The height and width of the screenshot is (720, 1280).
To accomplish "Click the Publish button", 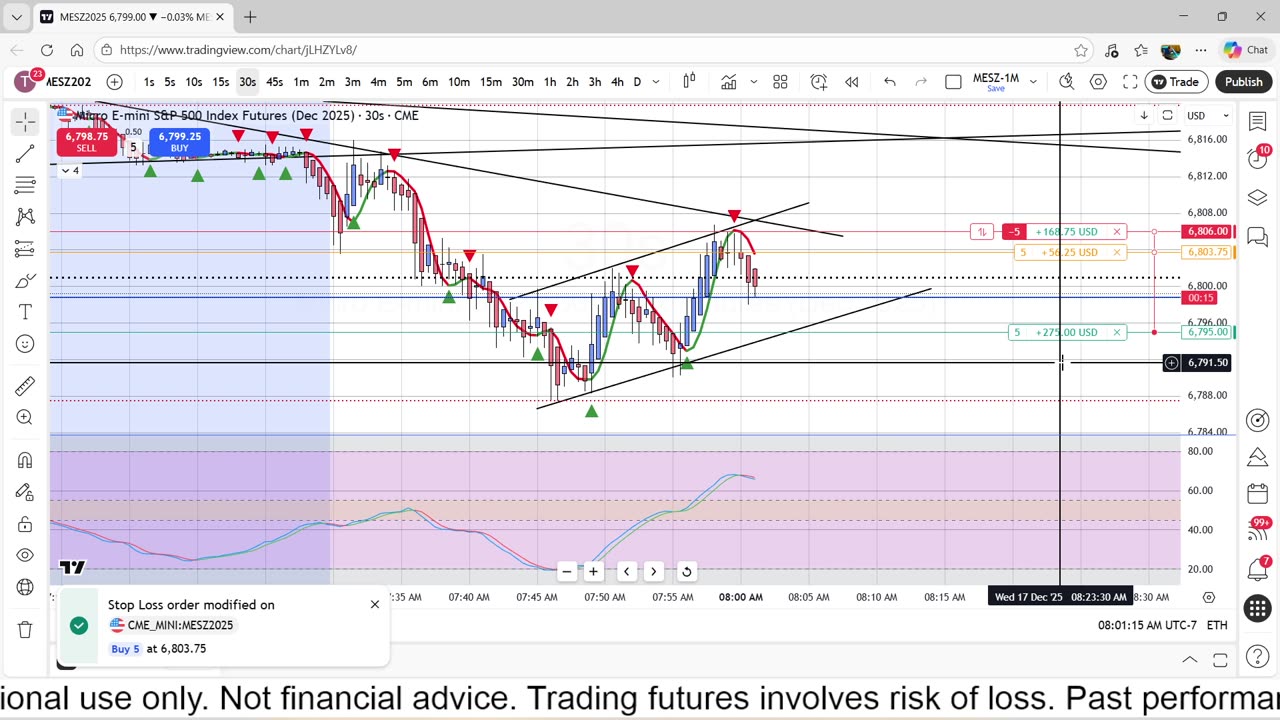I will [x=1243, y=82].
